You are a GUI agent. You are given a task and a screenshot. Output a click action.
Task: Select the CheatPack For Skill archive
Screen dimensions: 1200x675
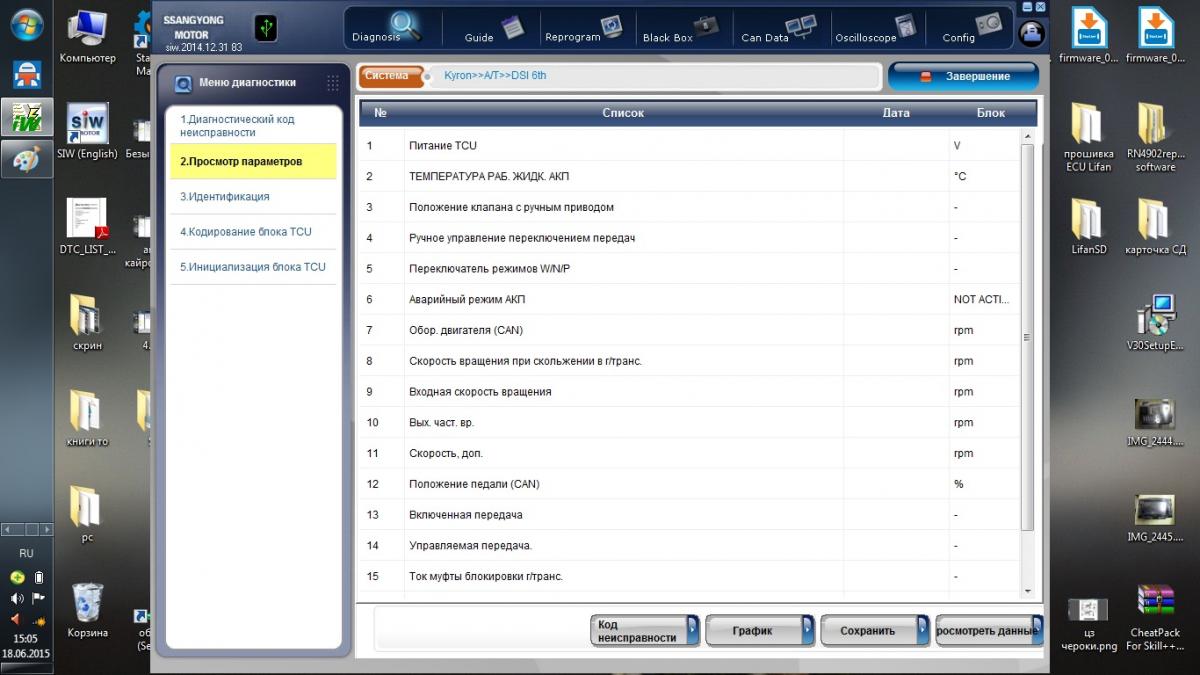pyautogui.click(x=1155, y=617)
